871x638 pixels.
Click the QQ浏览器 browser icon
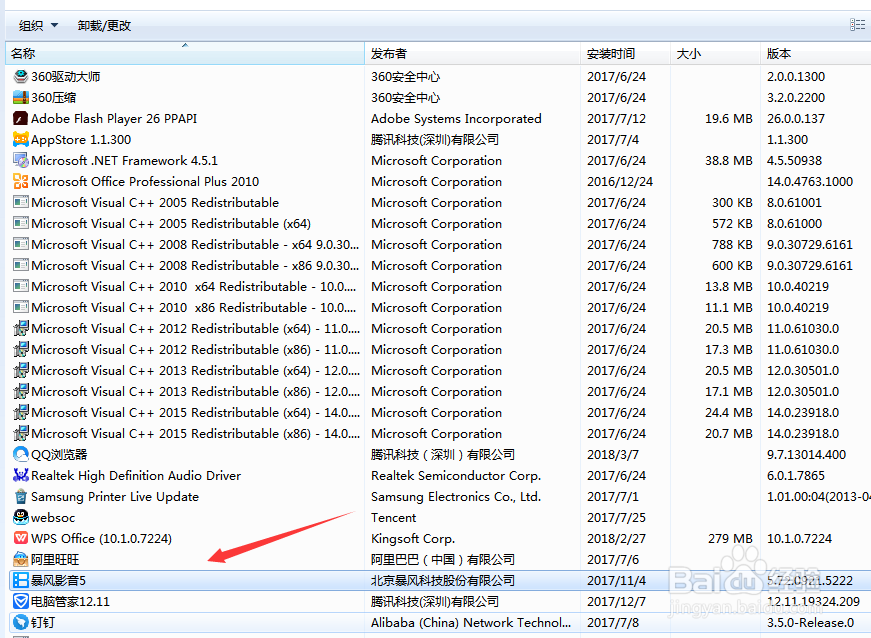click(21, 455)
